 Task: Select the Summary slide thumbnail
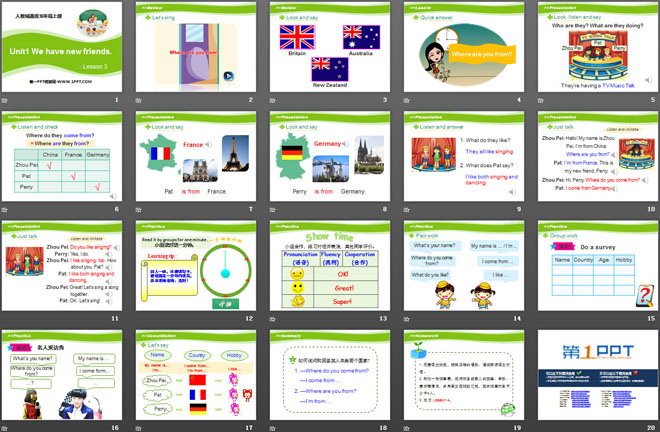click(x=330, y=375)
